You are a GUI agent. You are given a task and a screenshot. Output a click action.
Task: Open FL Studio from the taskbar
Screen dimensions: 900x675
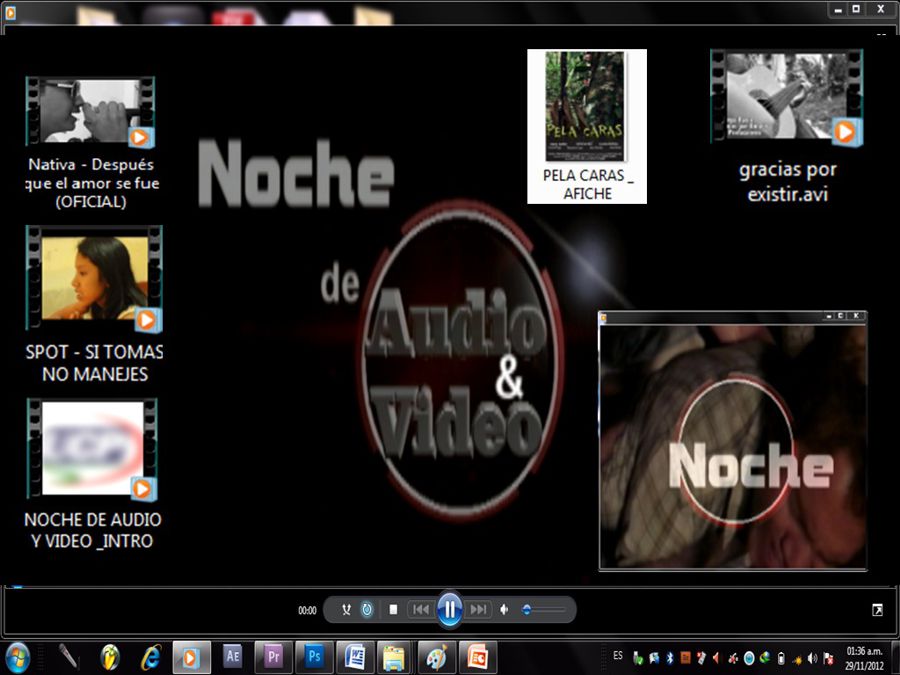pos(110,657)
